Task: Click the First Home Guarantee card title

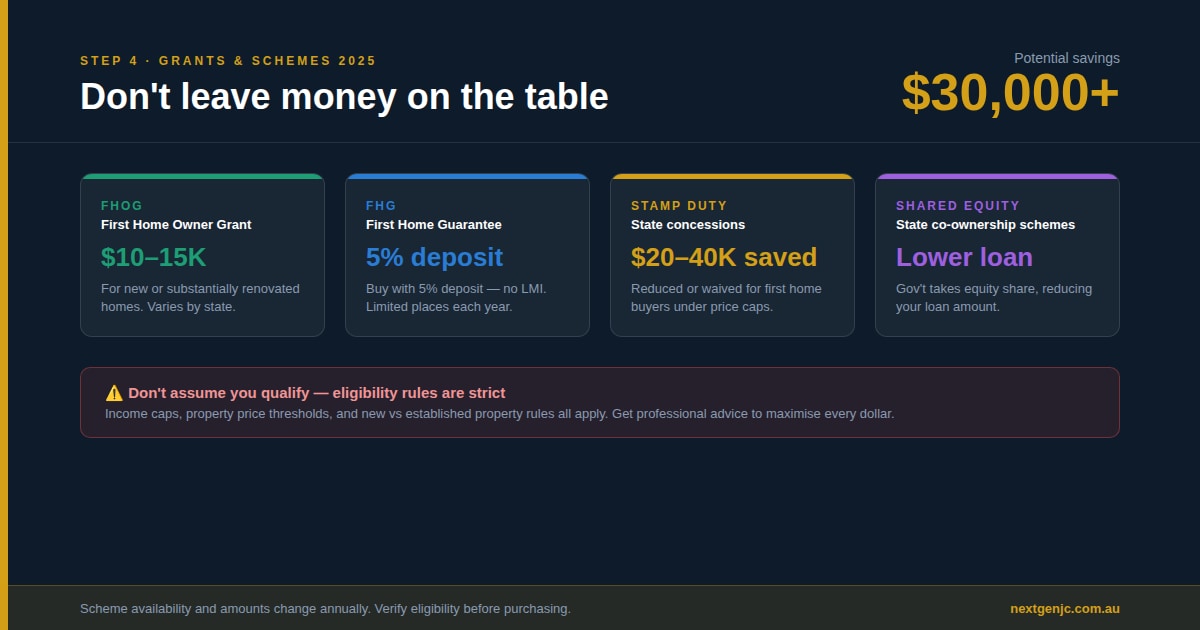Action: (434, 225)
